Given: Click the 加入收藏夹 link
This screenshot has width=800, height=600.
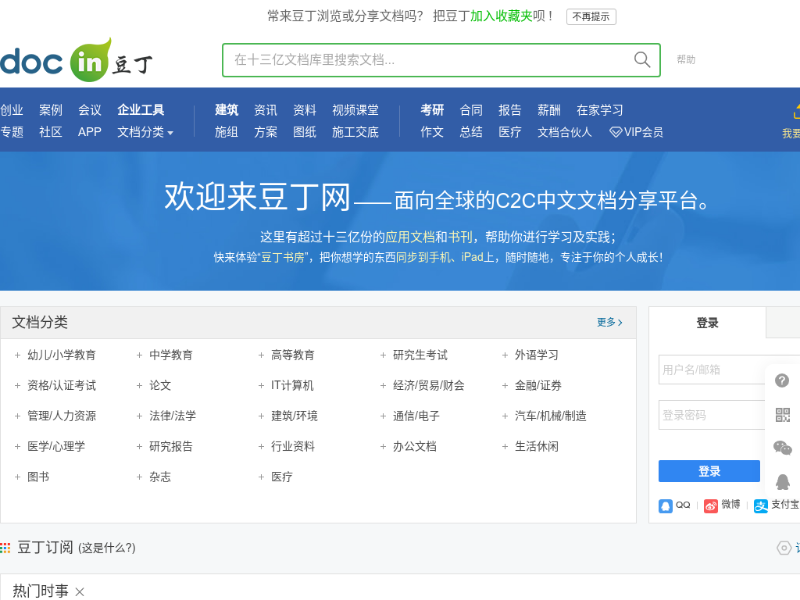Looking at the screenshot, I should pos(501,16).
